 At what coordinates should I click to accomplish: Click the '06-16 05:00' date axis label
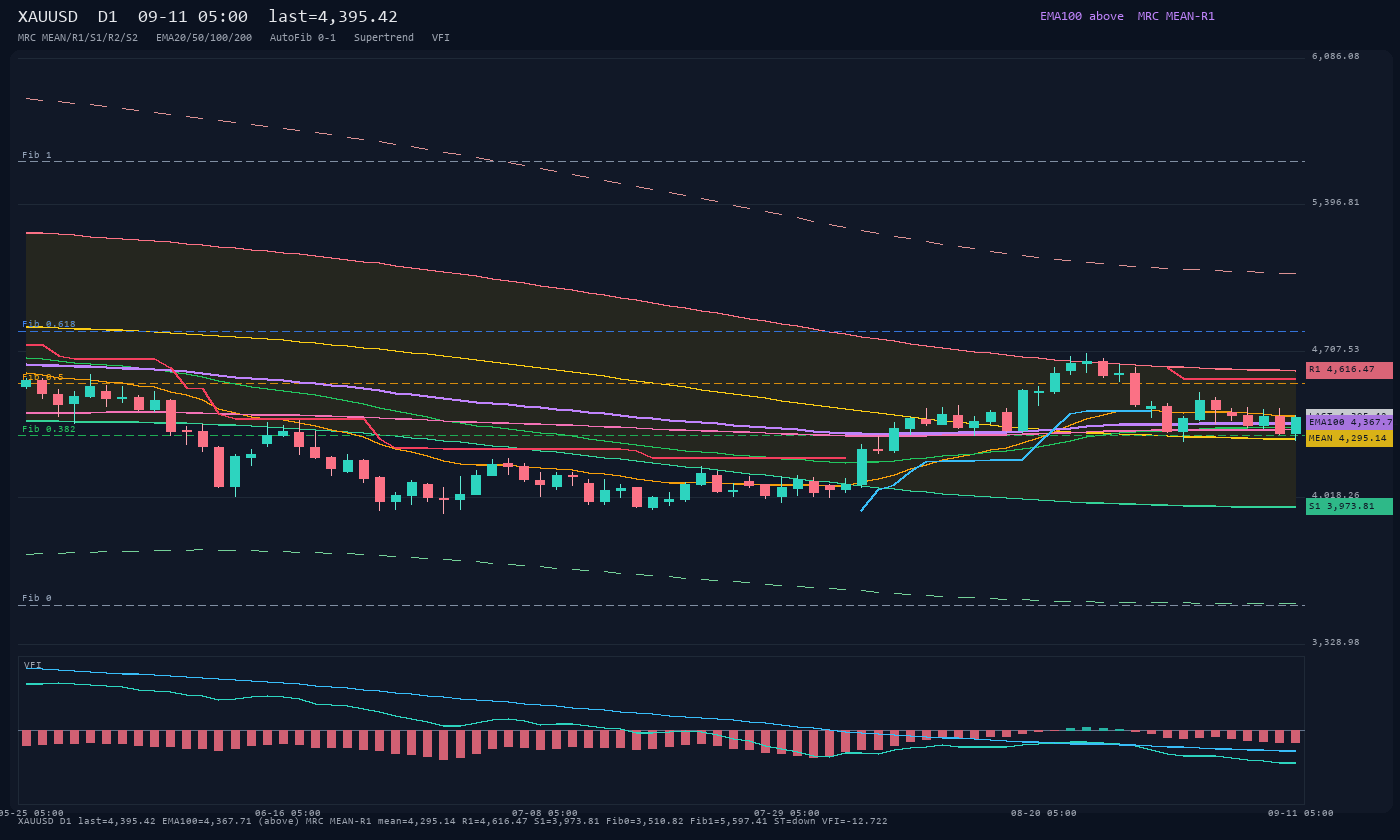click(288, 813)
